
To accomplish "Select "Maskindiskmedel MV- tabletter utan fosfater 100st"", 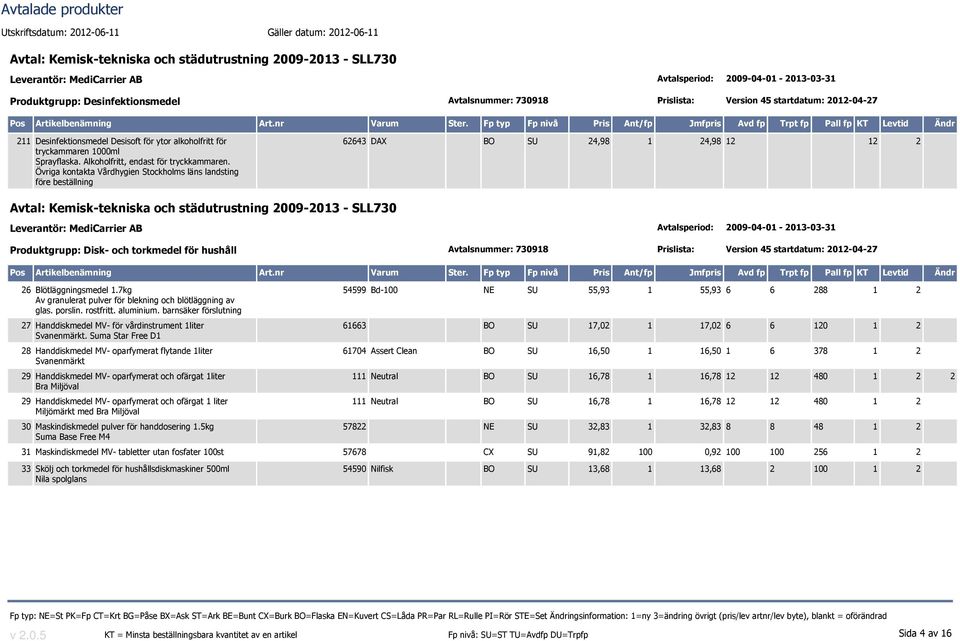I will (x=129, y=452).
